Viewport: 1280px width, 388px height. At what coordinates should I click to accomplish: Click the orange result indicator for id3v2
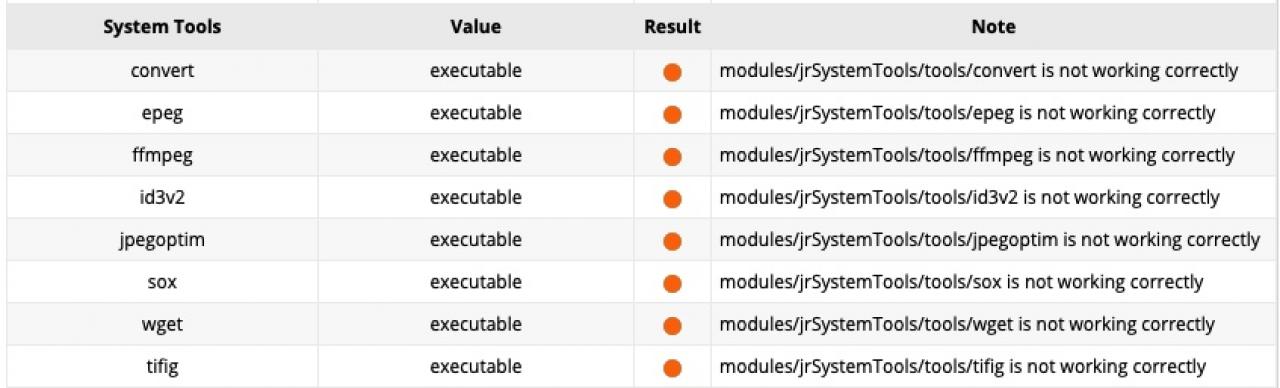pos(672,199)
